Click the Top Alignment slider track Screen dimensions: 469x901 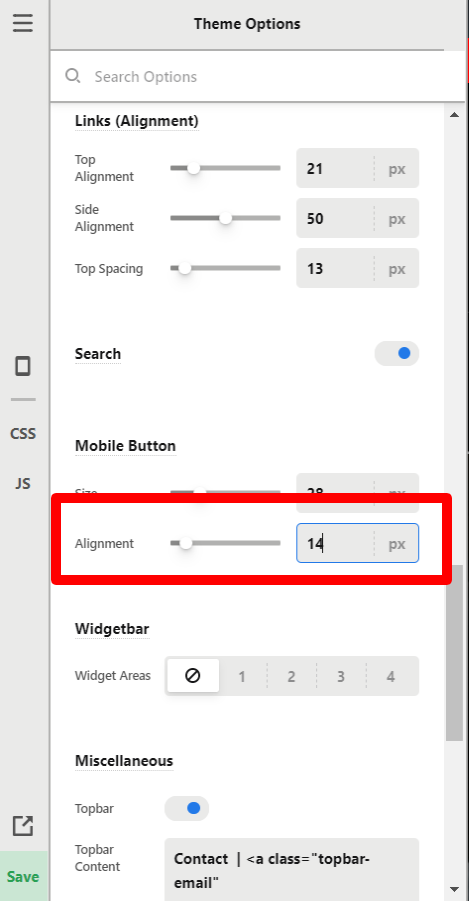click(225, 168)
